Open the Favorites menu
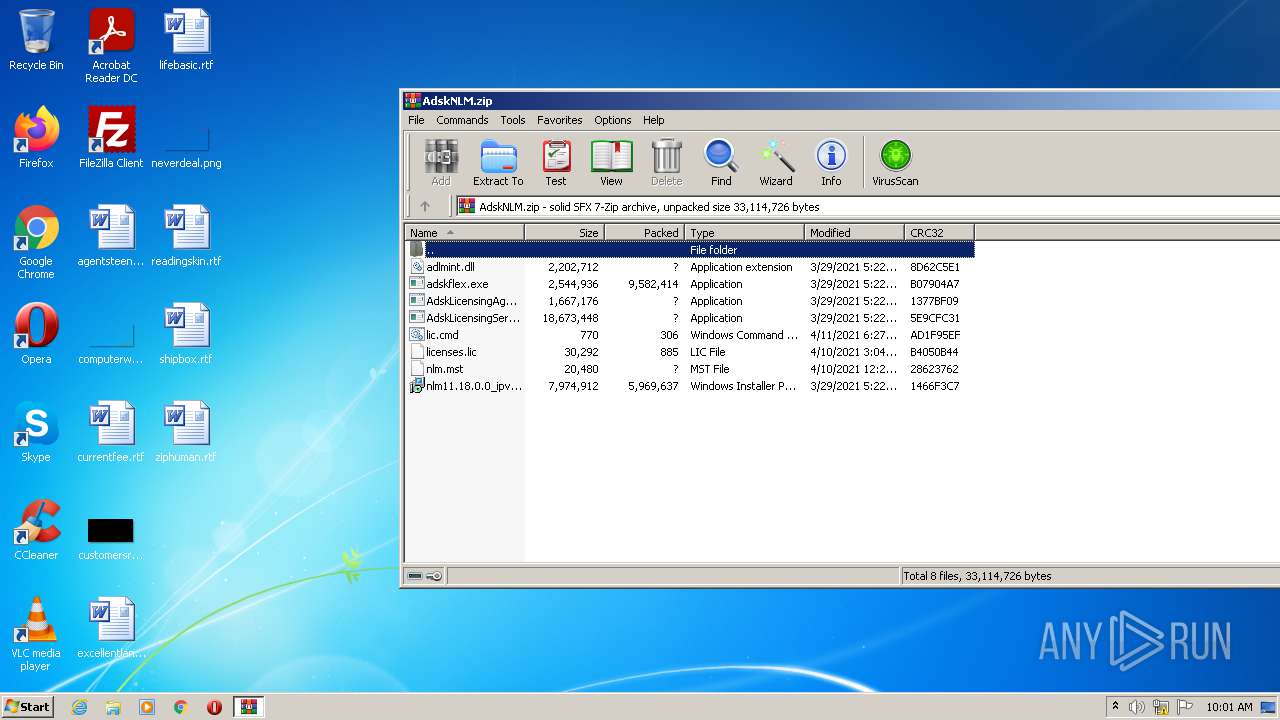 [x=560, y=120]
